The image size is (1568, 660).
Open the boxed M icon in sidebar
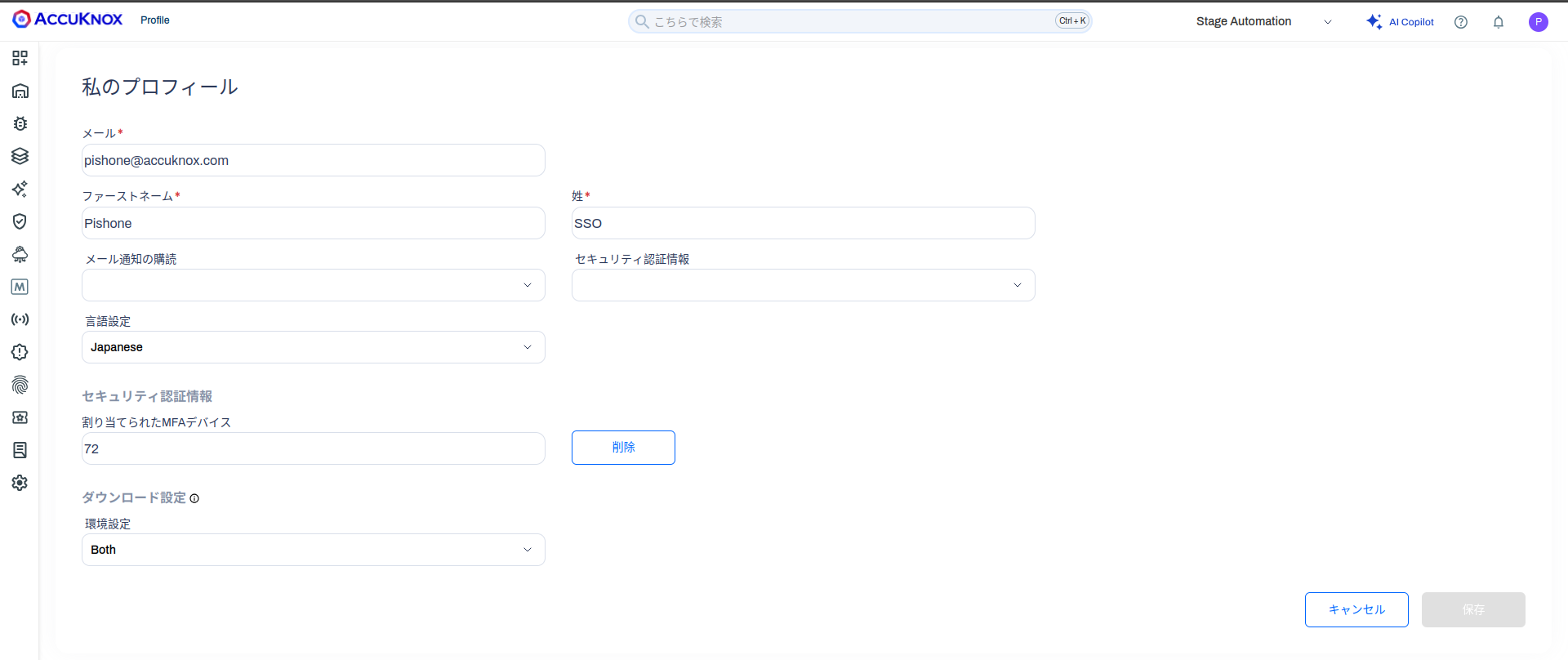click(x=20, y=287)
